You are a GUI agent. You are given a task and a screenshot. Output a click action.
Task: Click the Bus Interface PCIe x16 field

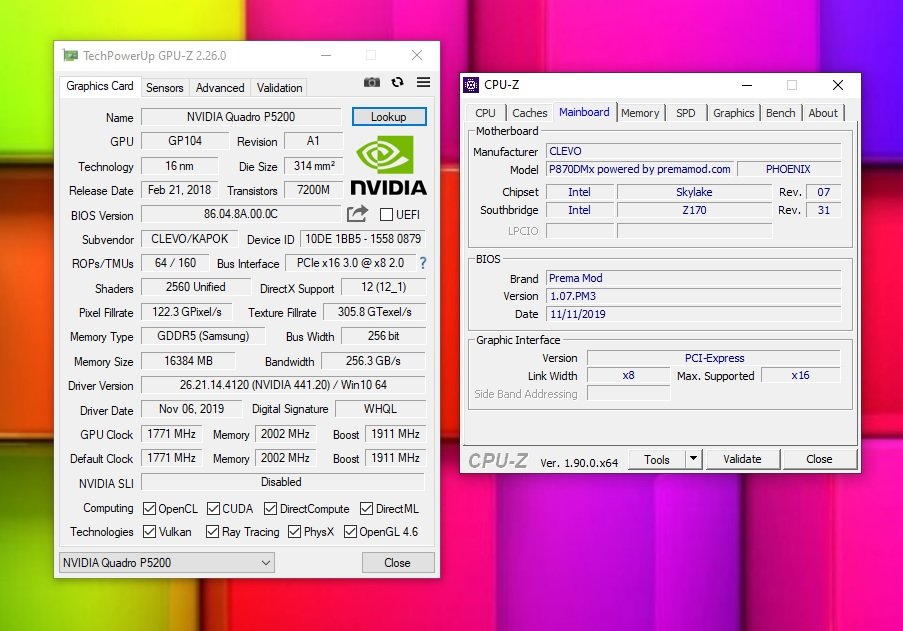click(350, 263)
